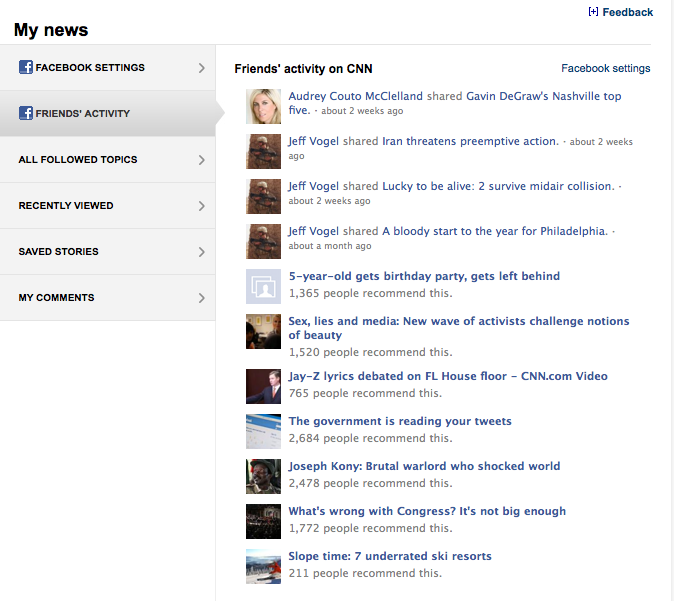Click placeholder thumbnail for 5-year-old birthday story
The height and width of the screenshot is (601, 674).
263,286
